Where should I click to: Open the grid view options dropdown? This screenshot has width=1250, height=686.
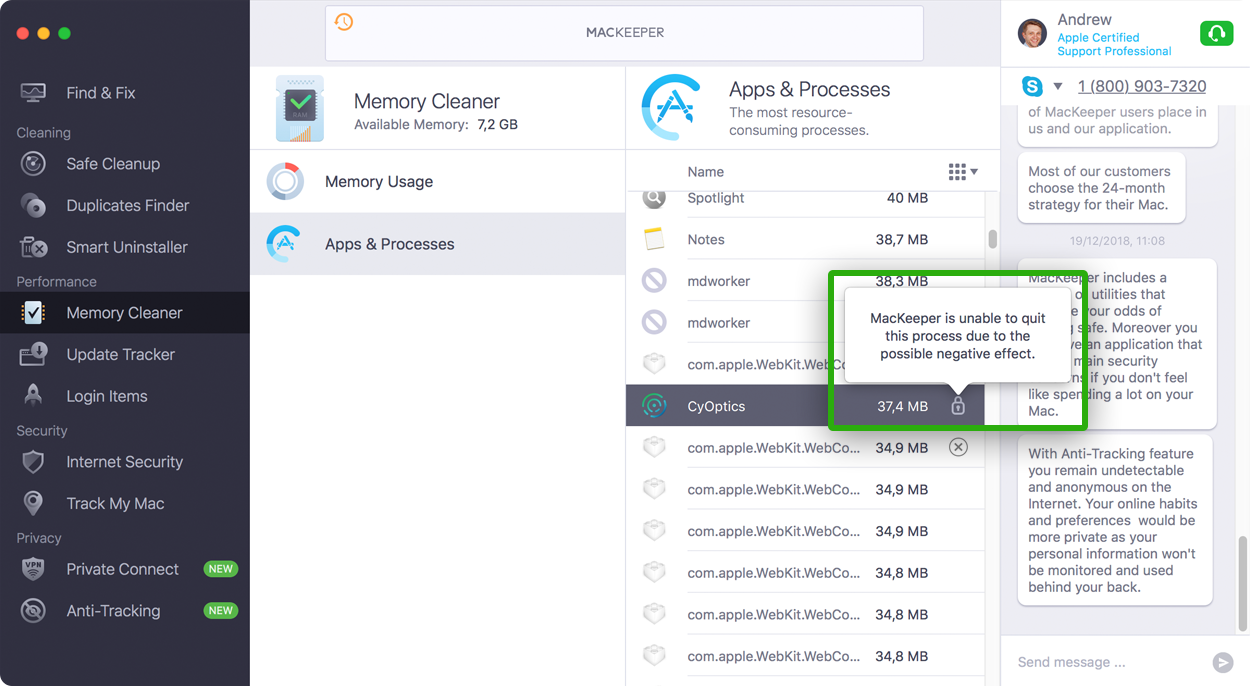point(963,172)
